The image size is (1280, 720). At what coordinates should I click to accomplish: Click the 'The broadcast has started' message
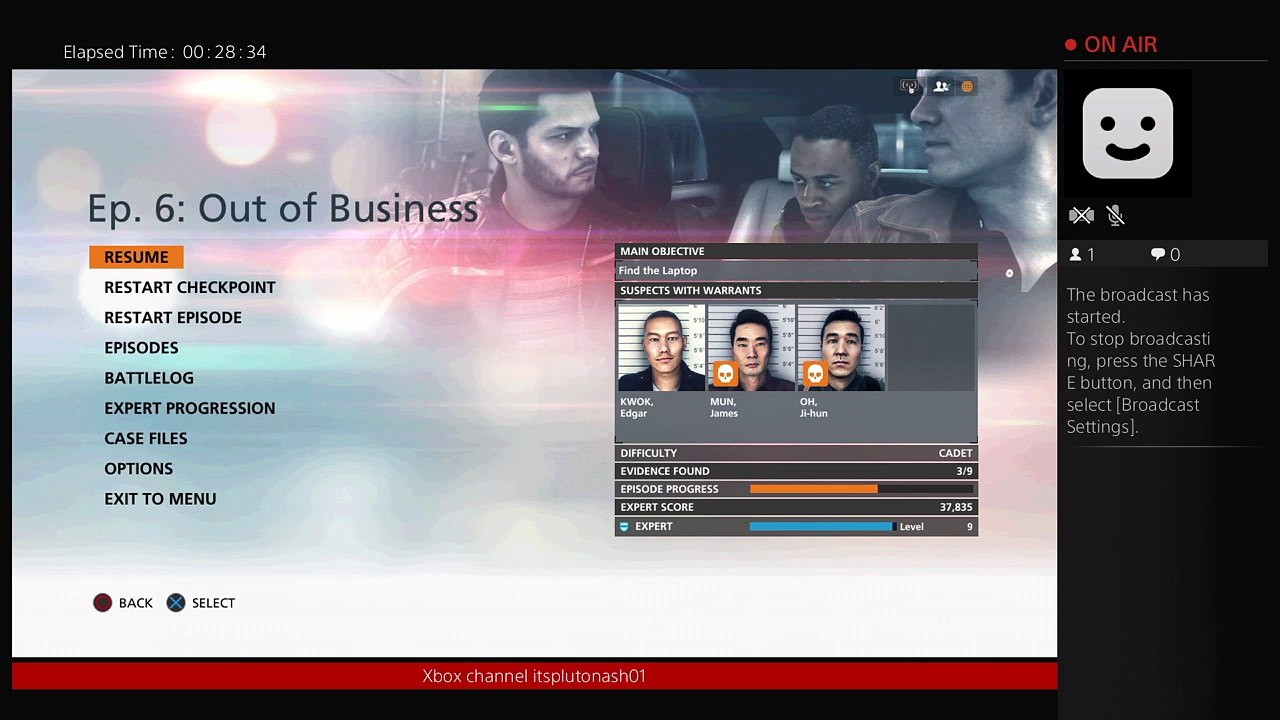click(x=1138, y=306)
